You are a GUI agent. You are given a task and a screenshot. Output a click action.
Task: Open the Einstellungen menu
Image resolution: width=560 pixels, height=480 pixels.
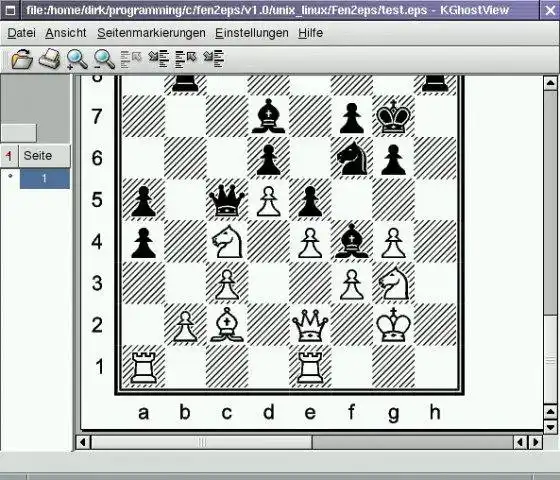tap(252, 33)
